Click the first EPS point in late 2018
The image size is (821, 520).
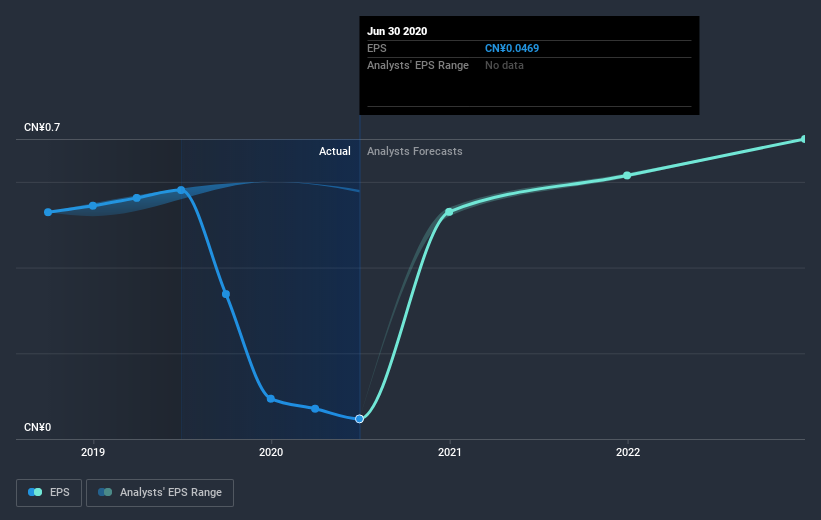click(x=48, y=212)
